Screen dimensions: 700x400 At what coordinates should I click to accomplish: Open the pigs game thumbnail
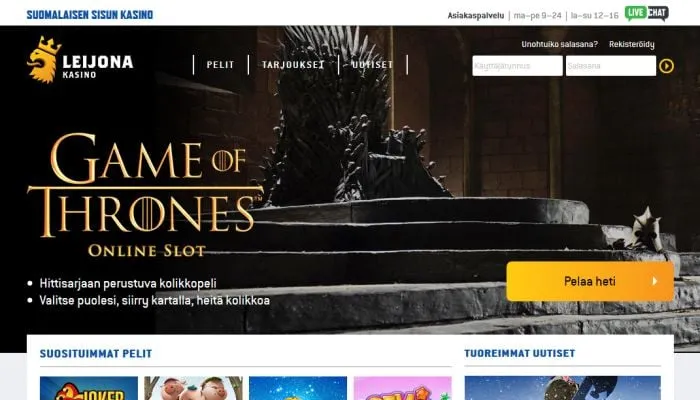click(x=193, y=388)
